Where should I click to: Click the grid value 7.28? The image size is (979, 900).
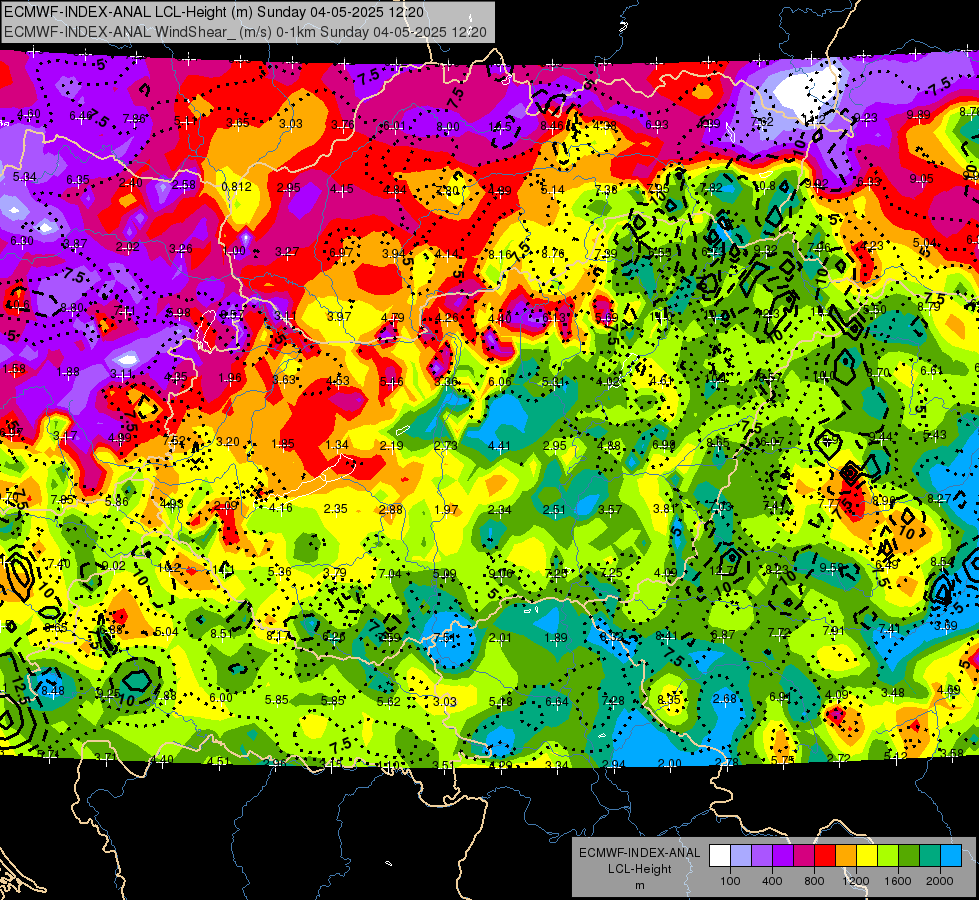(612, 701)
